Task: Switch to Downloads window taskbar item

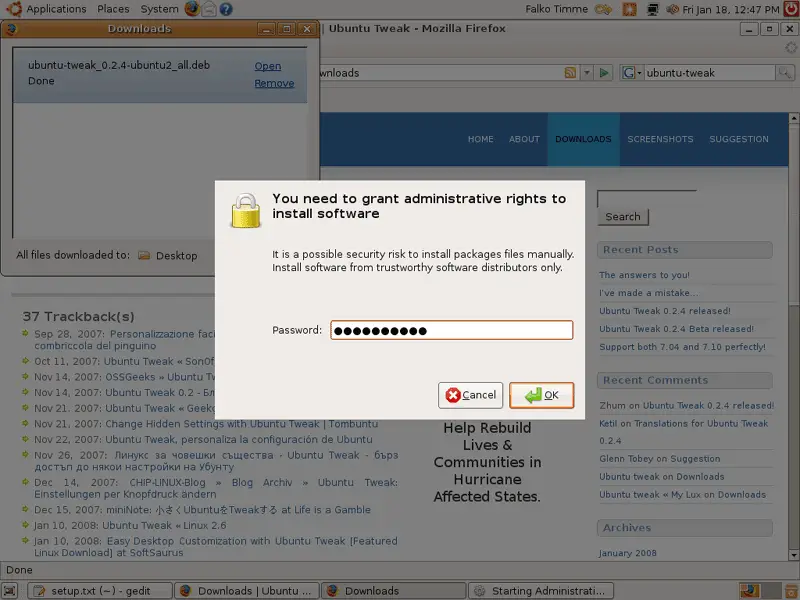Action: [x=393, y=591]
